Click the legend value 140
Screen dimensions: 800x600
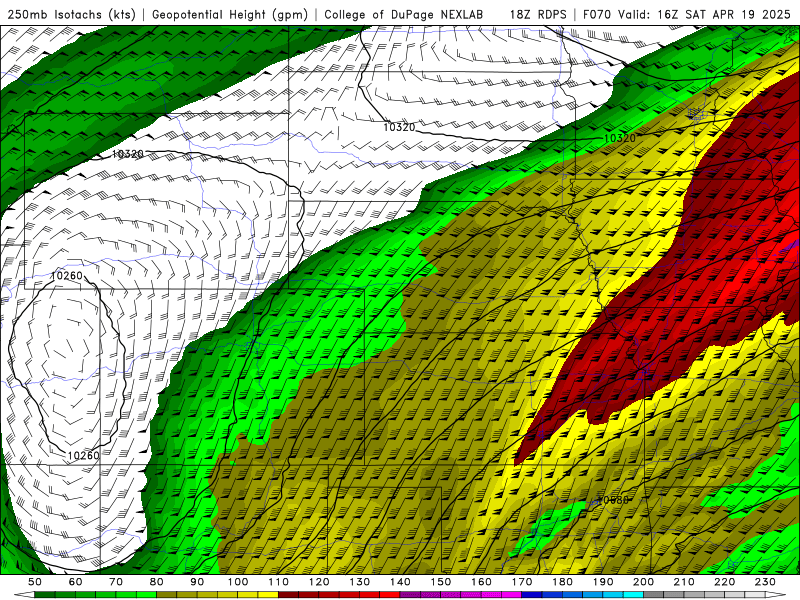pos(400,582)
